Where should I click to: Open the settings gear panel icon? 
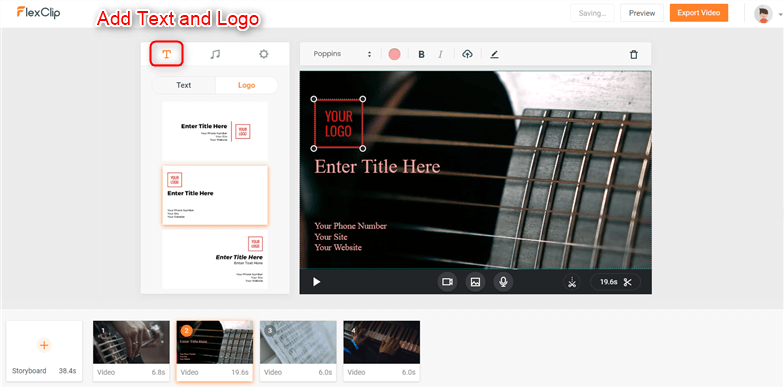point(264,54)
